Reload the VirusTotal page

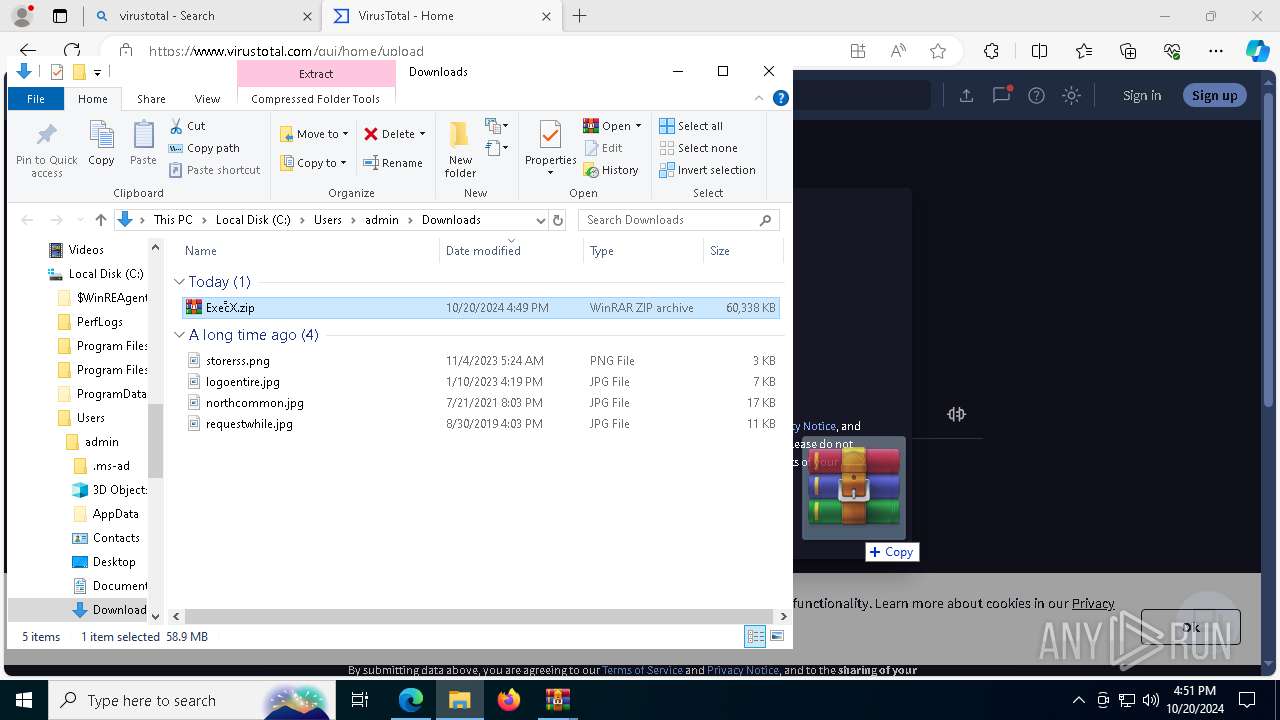tap(72, 51)
